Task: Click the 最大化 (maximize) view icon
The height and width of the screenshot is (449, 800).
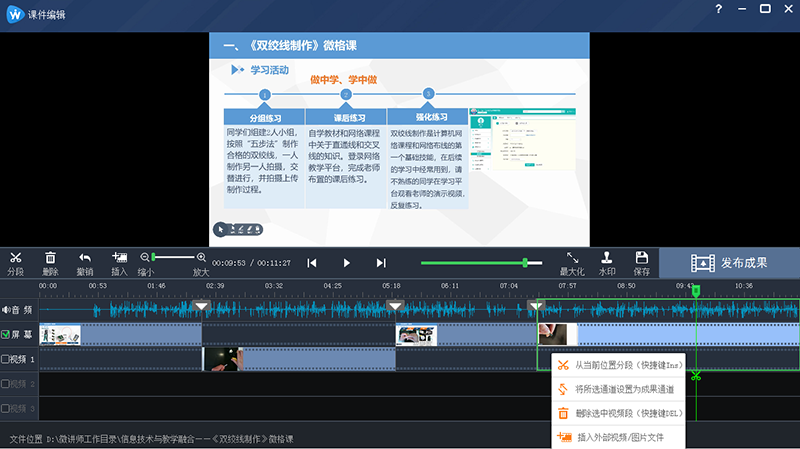Action: pyautogui.click(x=572, y=258)
